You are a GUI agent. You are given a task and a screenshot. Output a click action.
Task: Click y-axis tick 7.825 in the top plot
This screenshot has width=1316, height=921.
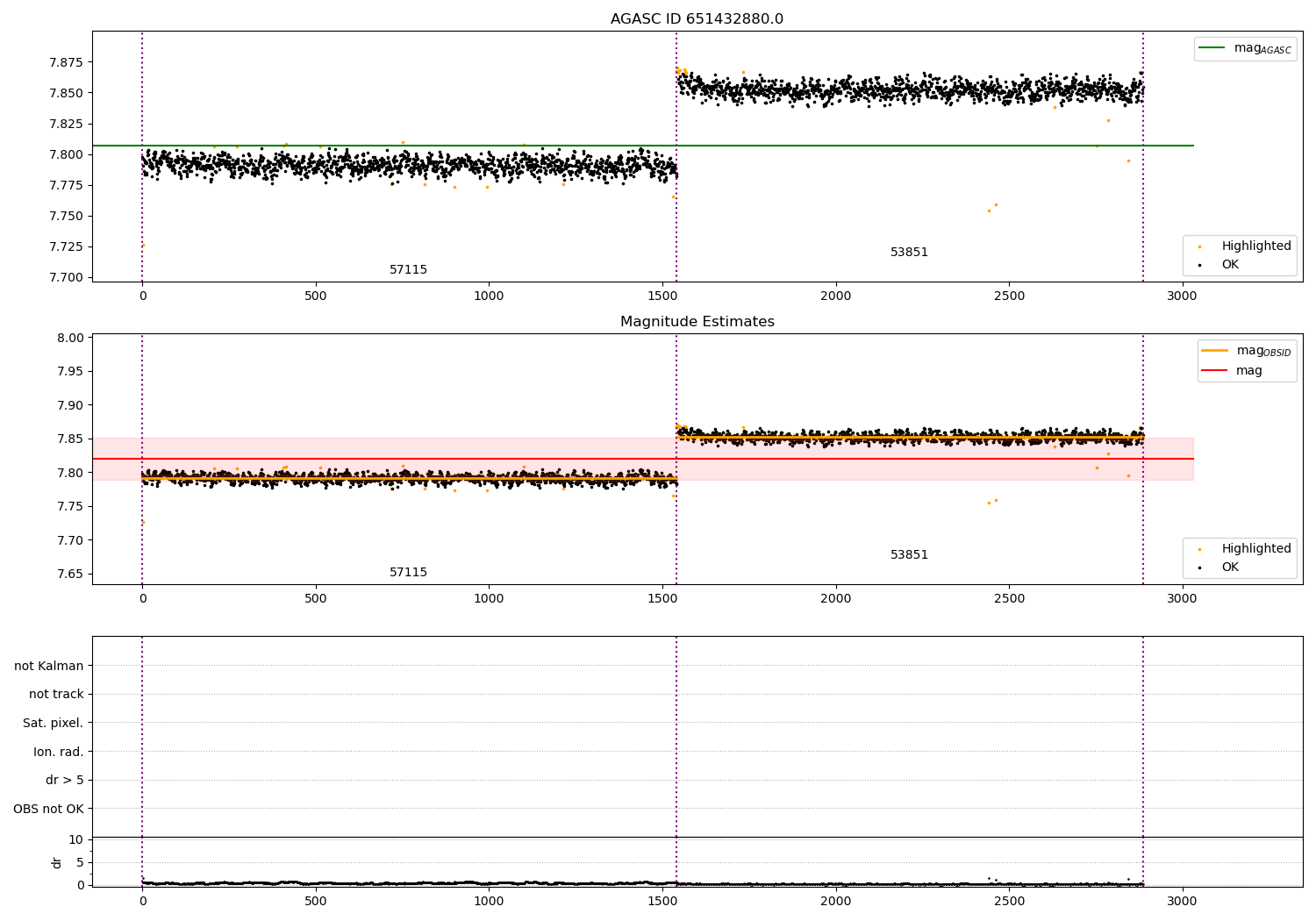pos(66,124)
